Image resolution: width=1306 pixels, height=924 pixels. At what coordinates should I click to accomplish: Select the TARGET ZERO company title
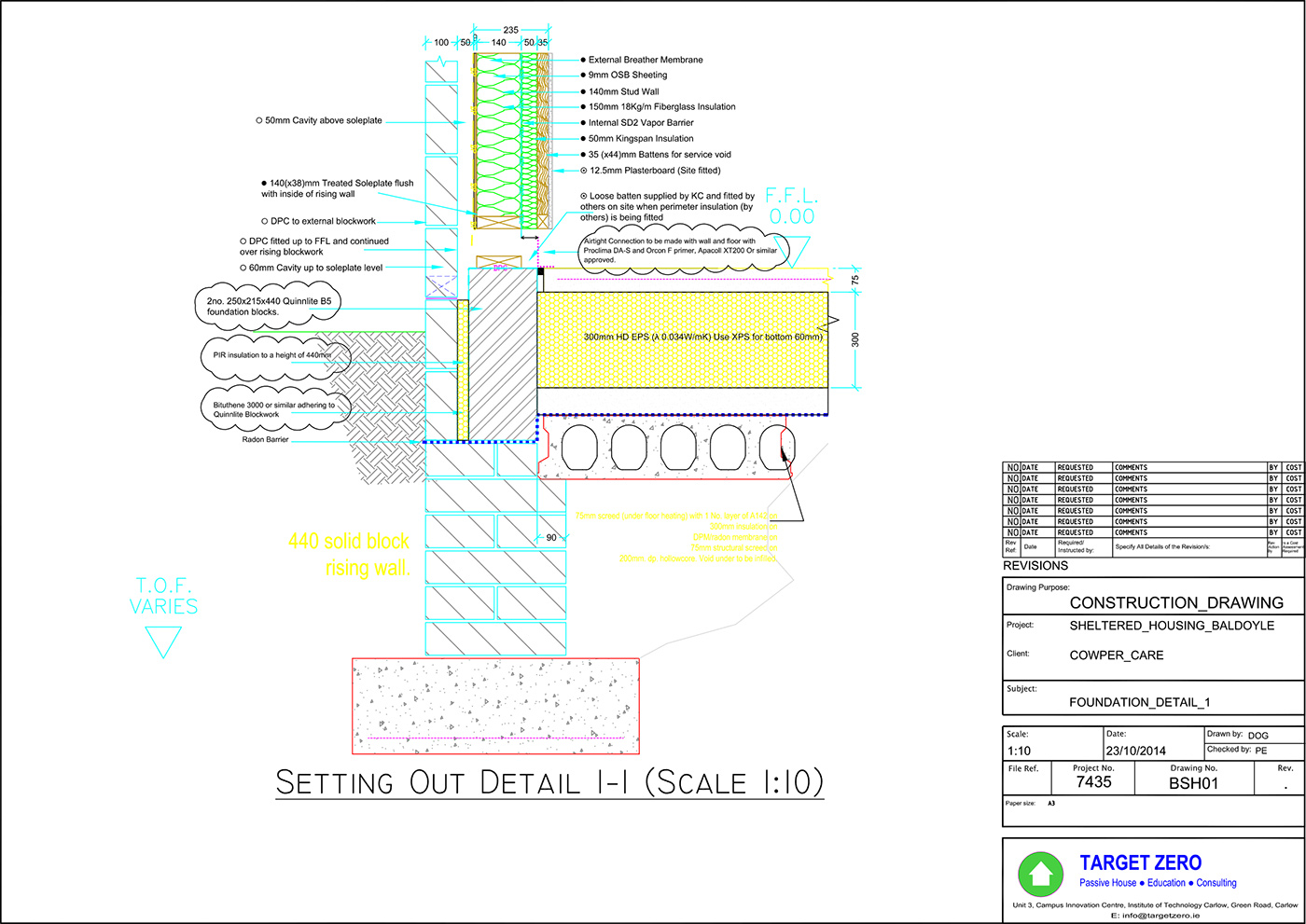(1141, 863)
